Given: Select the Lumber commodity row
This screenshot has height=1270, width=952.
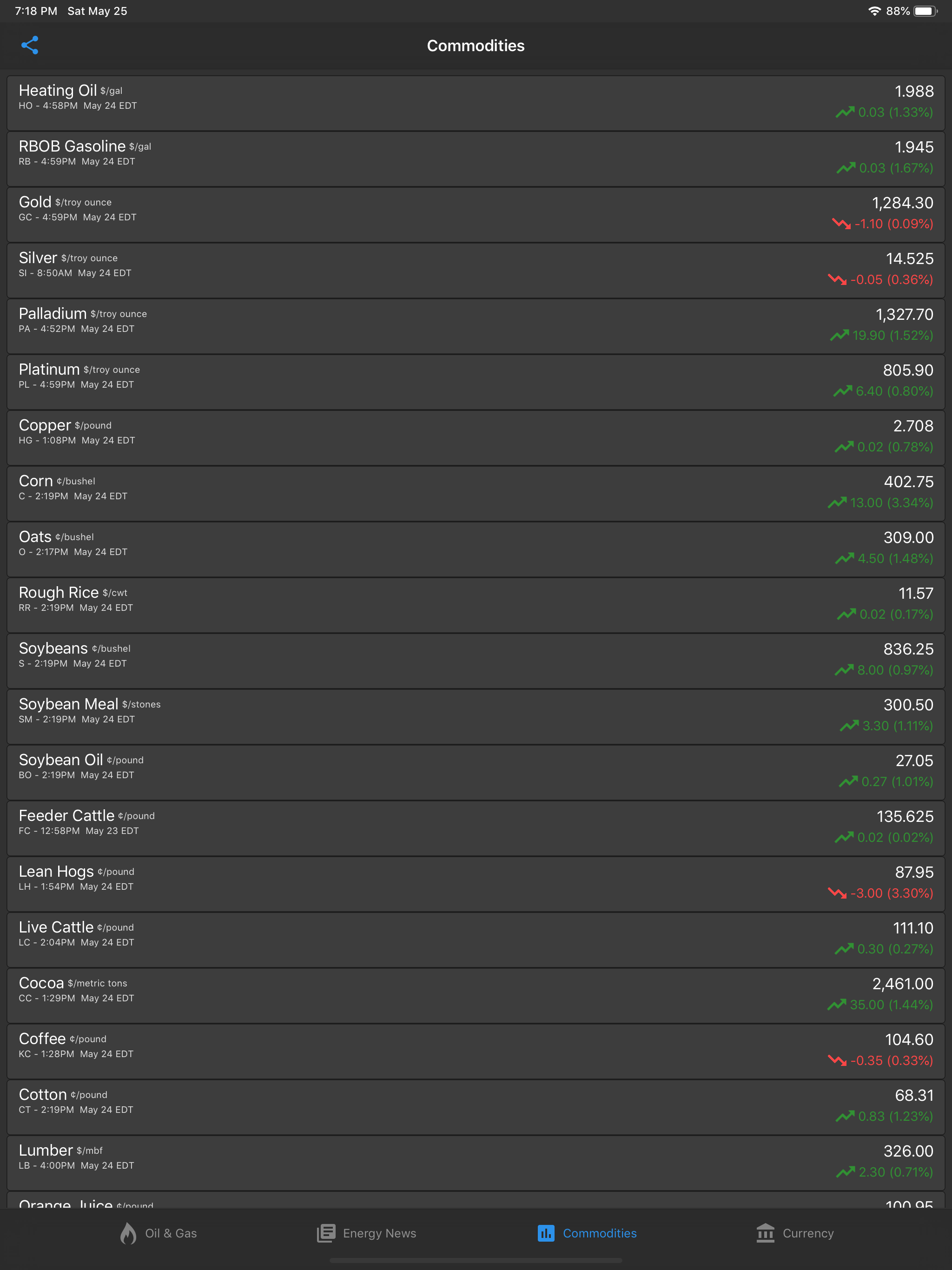Looking at the screenshot, I should pos(476,1162).
